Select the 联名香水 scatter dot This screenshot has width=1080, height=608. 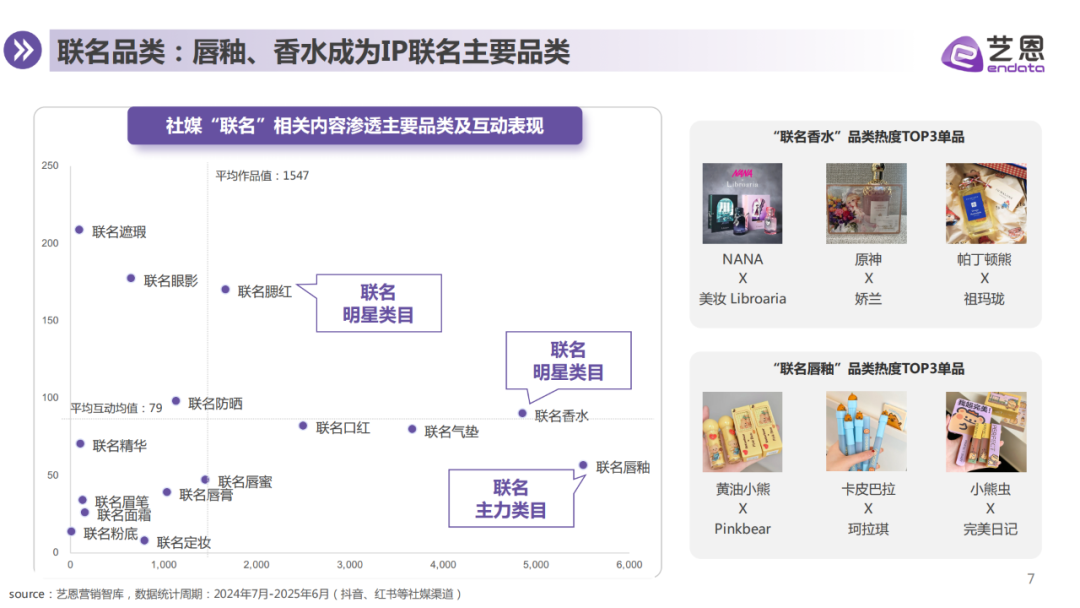(x=522, y=414)
